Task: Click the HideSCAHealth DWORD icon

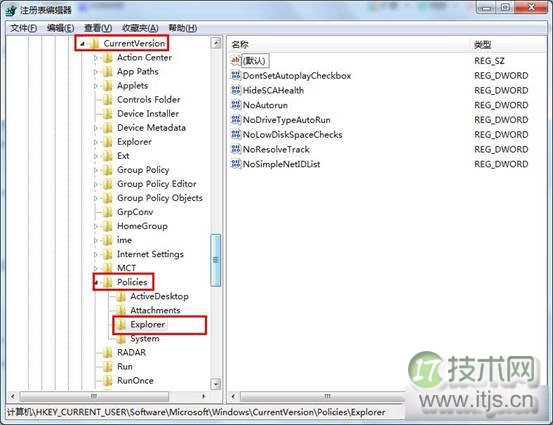Action: (x=236, y=90)
